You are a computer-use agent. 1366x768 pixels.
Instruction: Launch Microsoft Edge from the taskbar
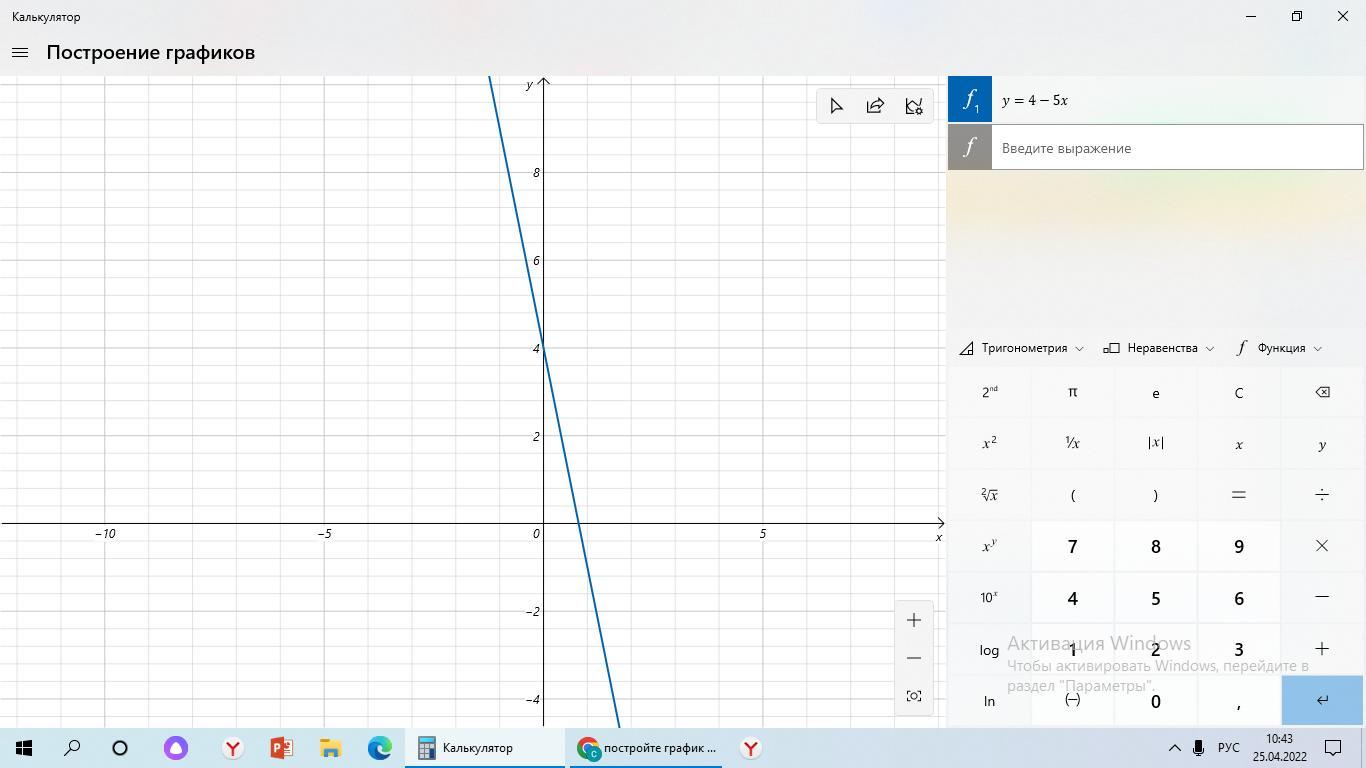379,748
